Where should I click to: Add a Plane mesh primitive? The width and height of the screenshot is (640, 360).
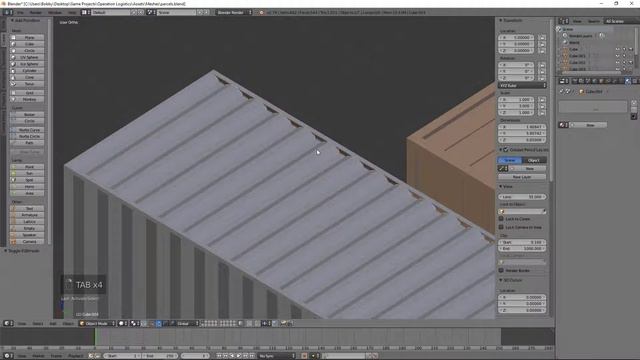point(28,38)
